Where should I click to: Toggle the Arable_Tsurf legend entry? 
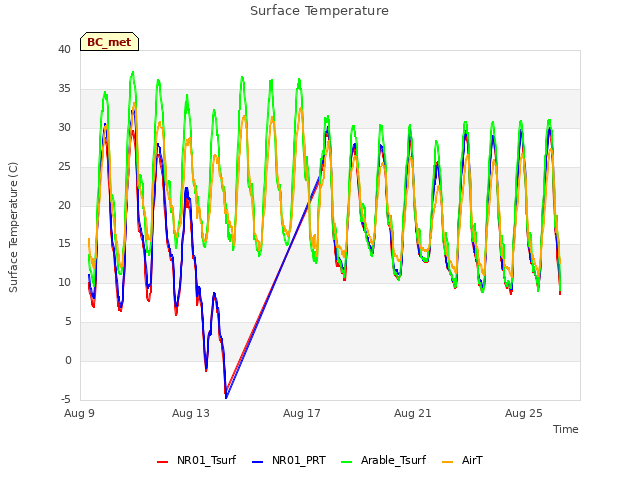point(384,460)
